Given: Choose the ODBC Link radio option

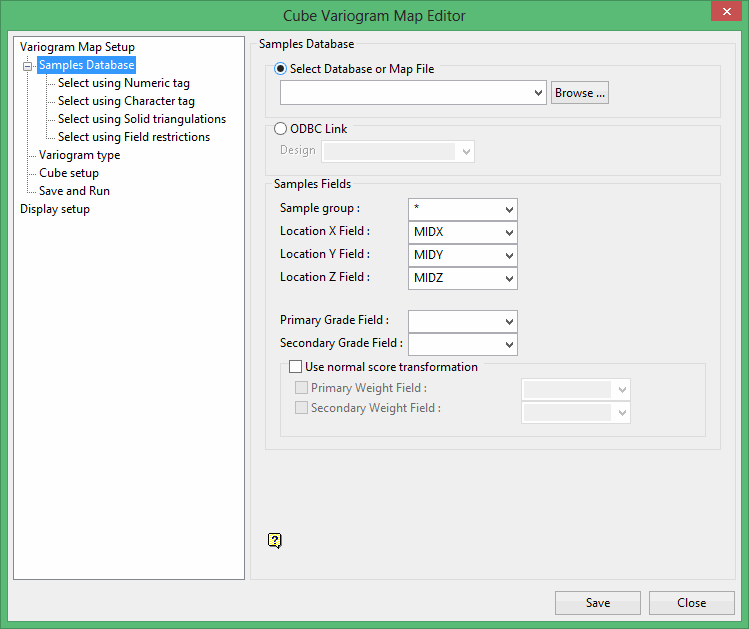Looking at the screenshot, I should (x=280, y=129).
